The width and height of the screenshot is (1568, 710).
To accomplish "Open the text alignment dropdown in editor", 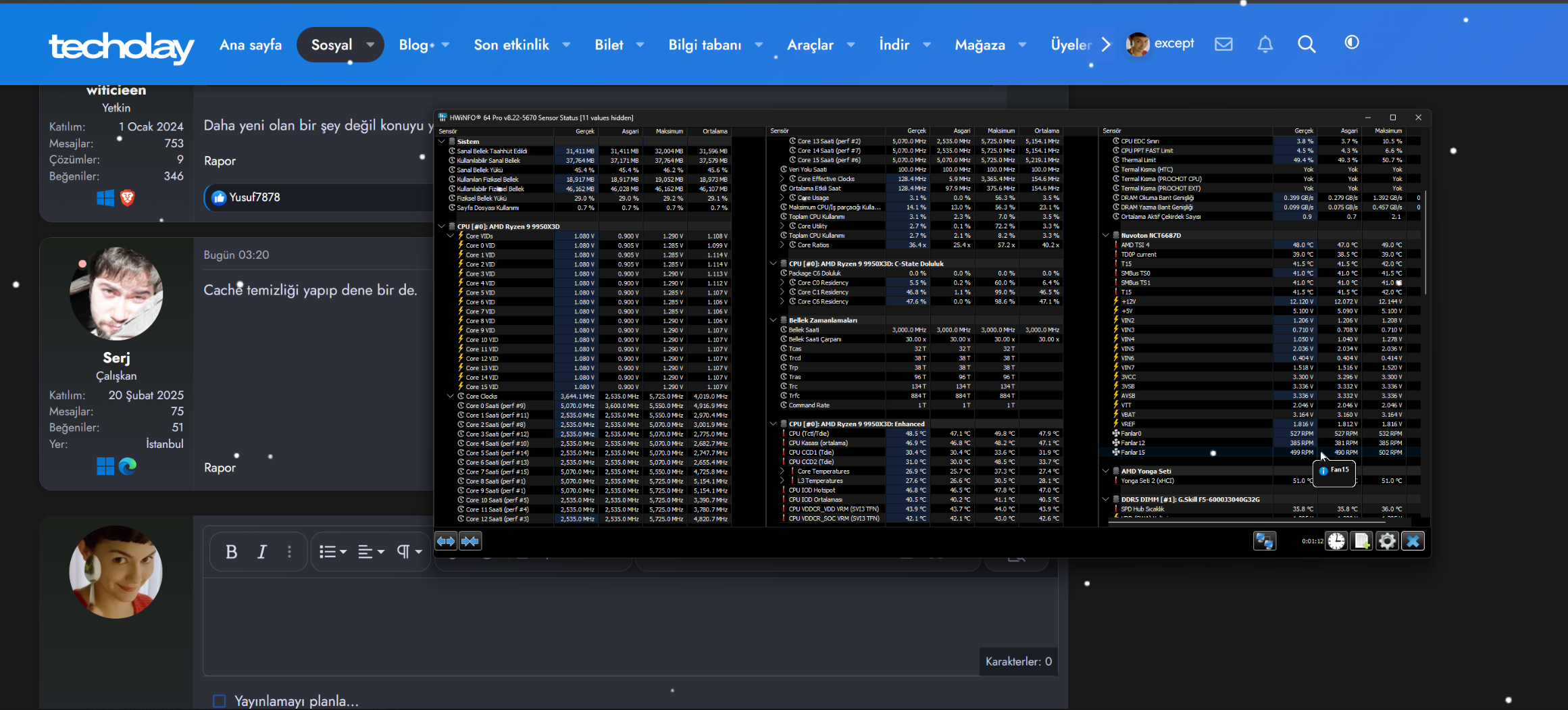I will pos(371,552).
